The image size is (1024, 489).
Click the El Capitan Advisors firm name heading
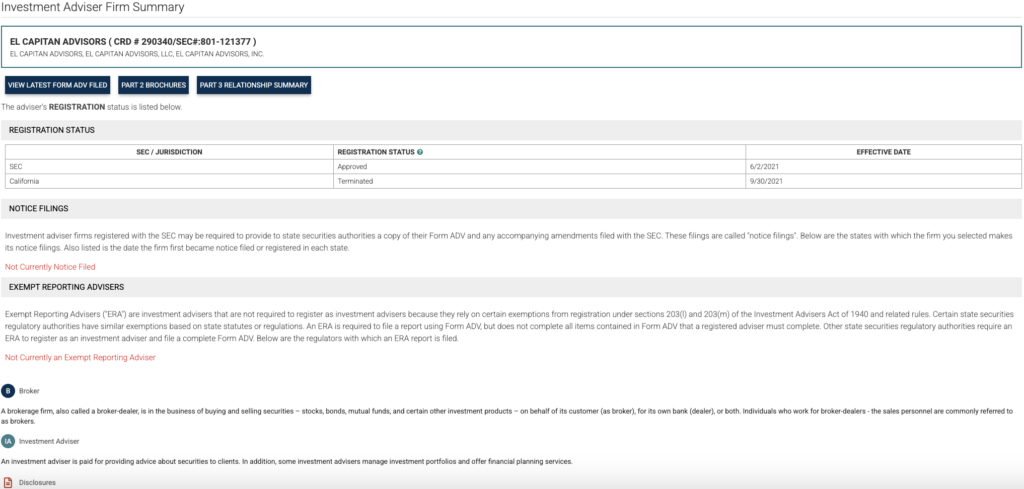[133, 41]
